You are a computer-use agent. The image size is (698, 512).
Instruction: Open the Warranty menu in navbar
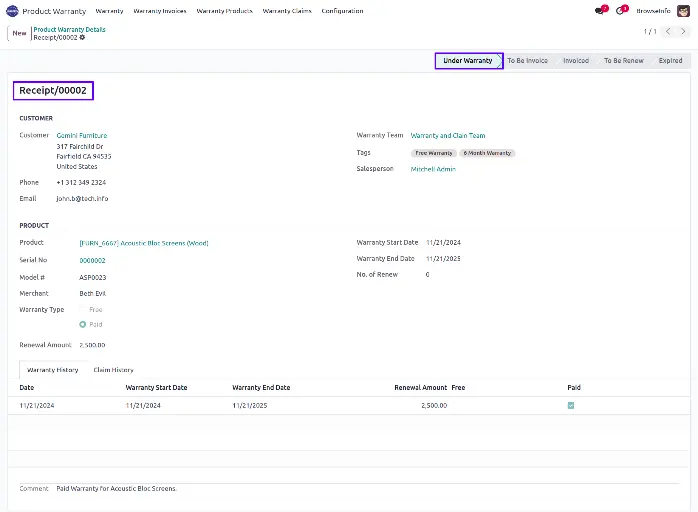pos(109,11)
